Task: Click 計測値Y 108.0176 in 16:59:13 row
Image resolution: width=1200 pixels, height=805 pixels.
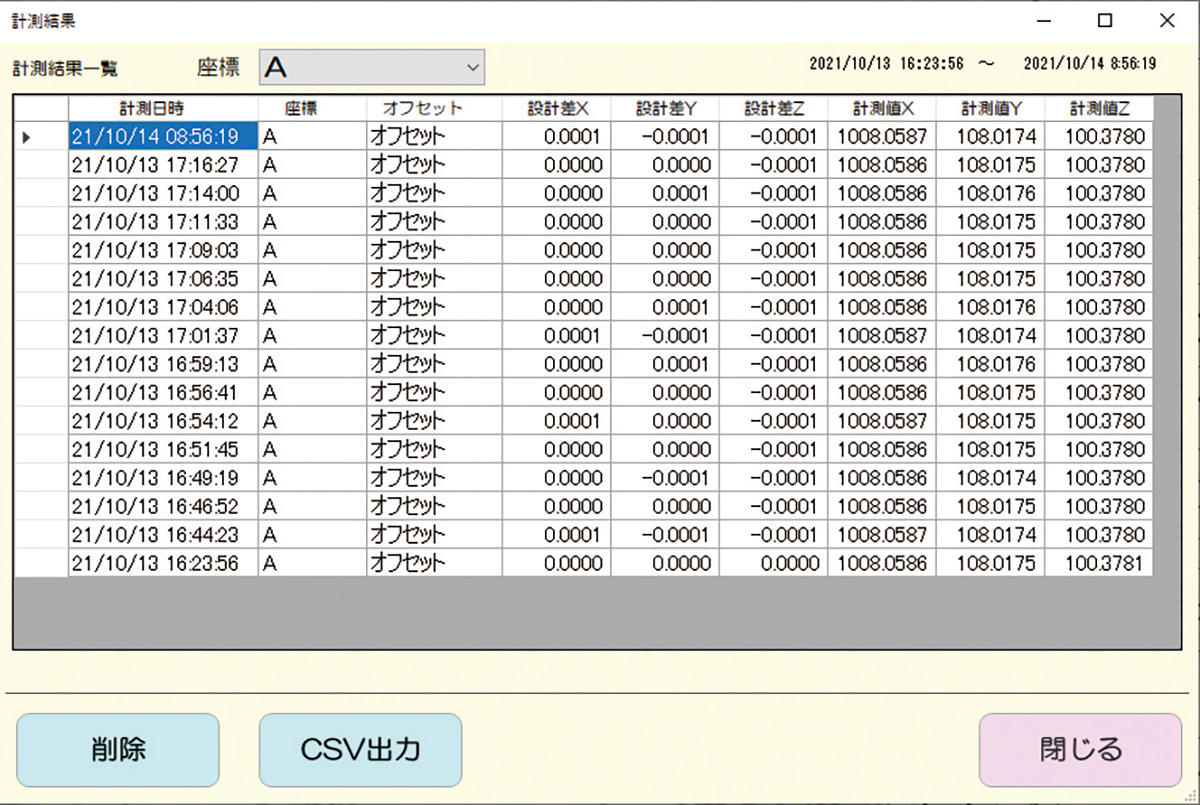Action: tap(990, 364)
